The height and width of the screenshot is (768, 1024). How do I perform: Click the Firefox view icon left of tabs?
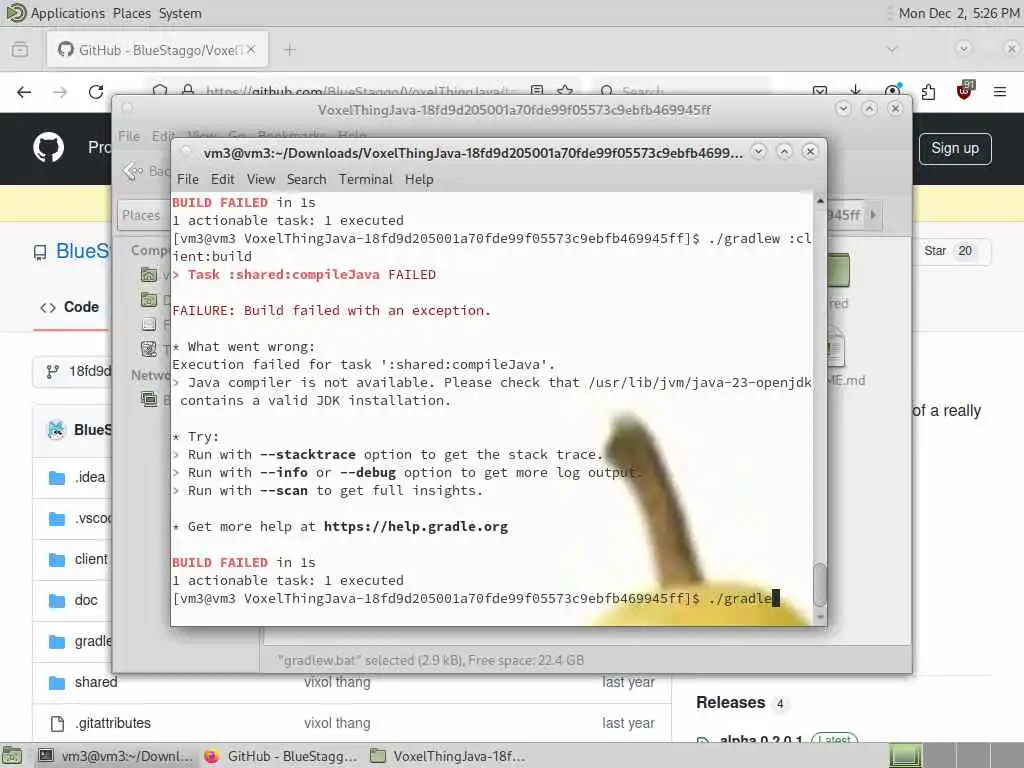click(x=20, y=50)
